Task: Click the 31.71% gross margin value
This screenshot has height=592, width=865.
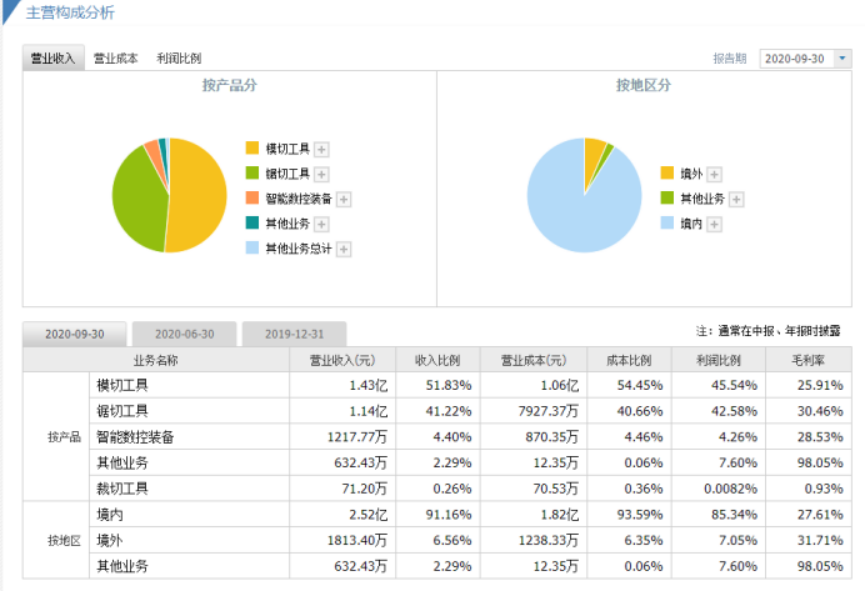Action: point(820,541)
